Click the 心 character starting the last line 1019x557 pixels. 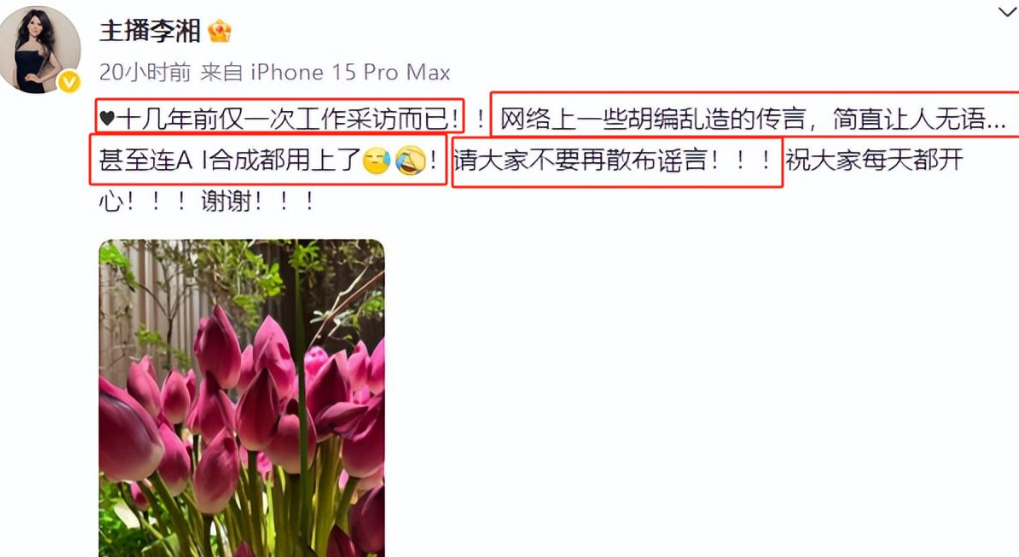point(111,201)
